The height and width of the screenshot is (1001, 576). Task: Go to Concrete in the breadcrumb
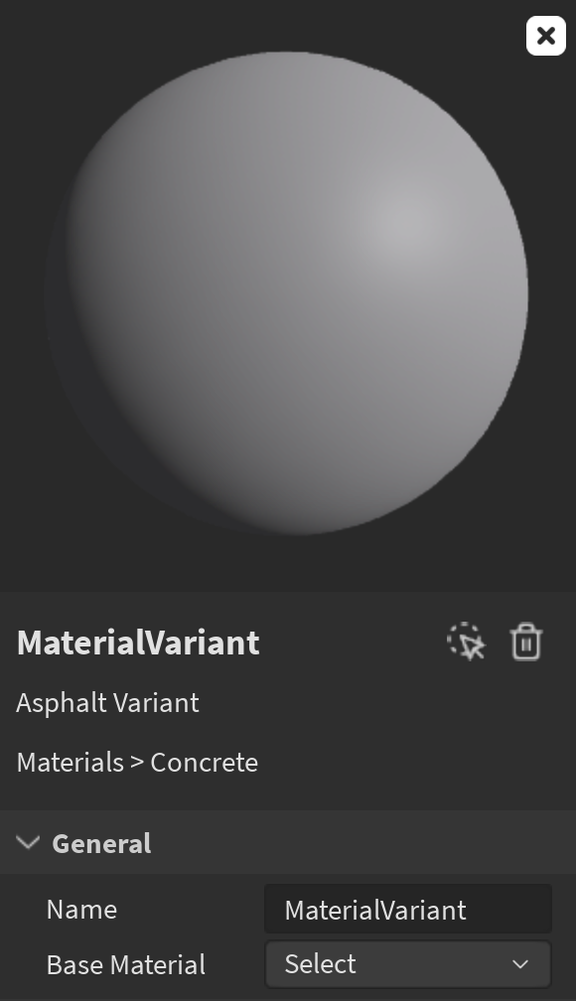coord(204,762)
